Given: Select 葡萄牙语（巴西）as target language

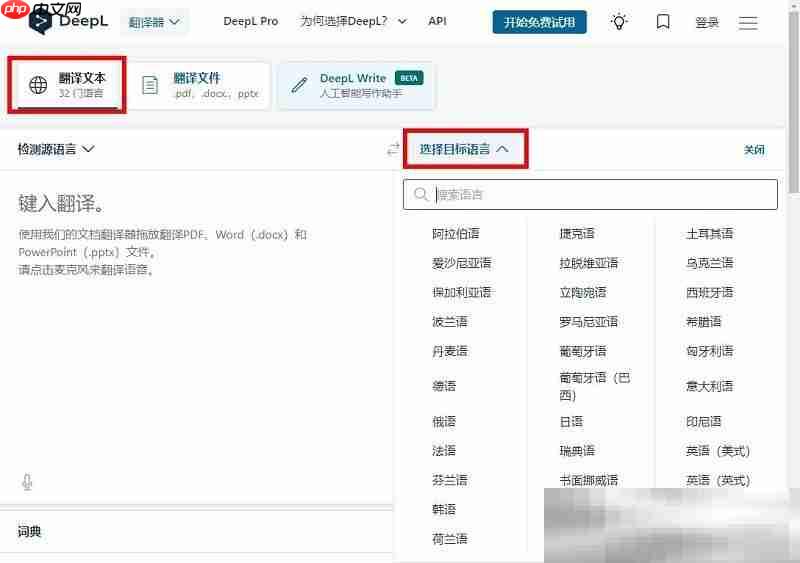Looking at the screenshot, I should coord(595,386).
